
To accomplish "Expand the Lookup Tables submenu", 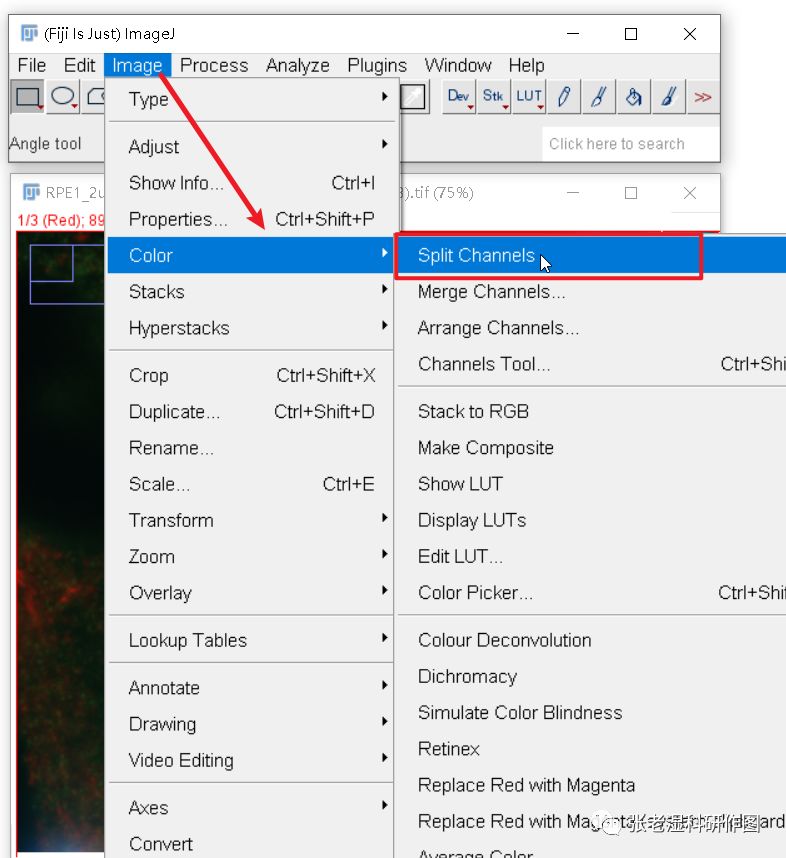I will click(x=251, y=640).
